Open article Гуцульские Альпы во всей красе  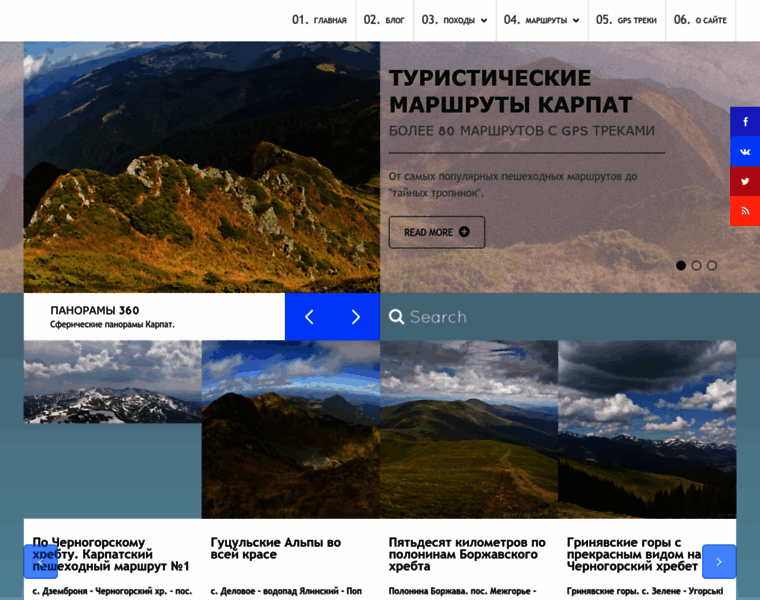(x=275, y=548)
